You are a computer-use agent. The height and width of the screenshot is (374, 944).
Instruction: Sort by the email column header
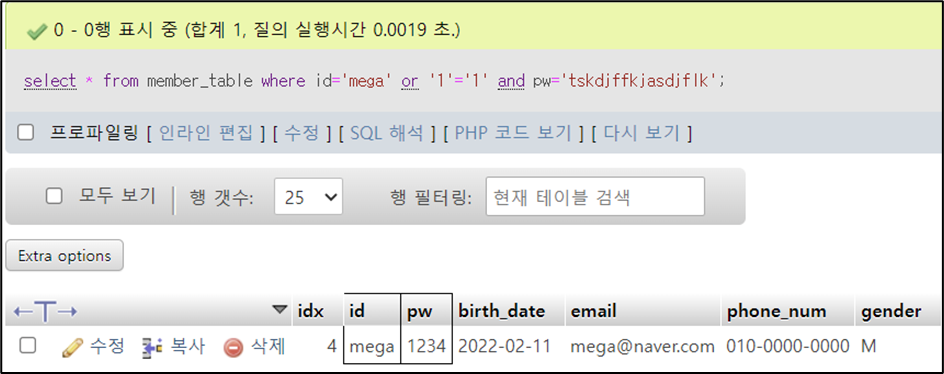(x=593, y=311)
